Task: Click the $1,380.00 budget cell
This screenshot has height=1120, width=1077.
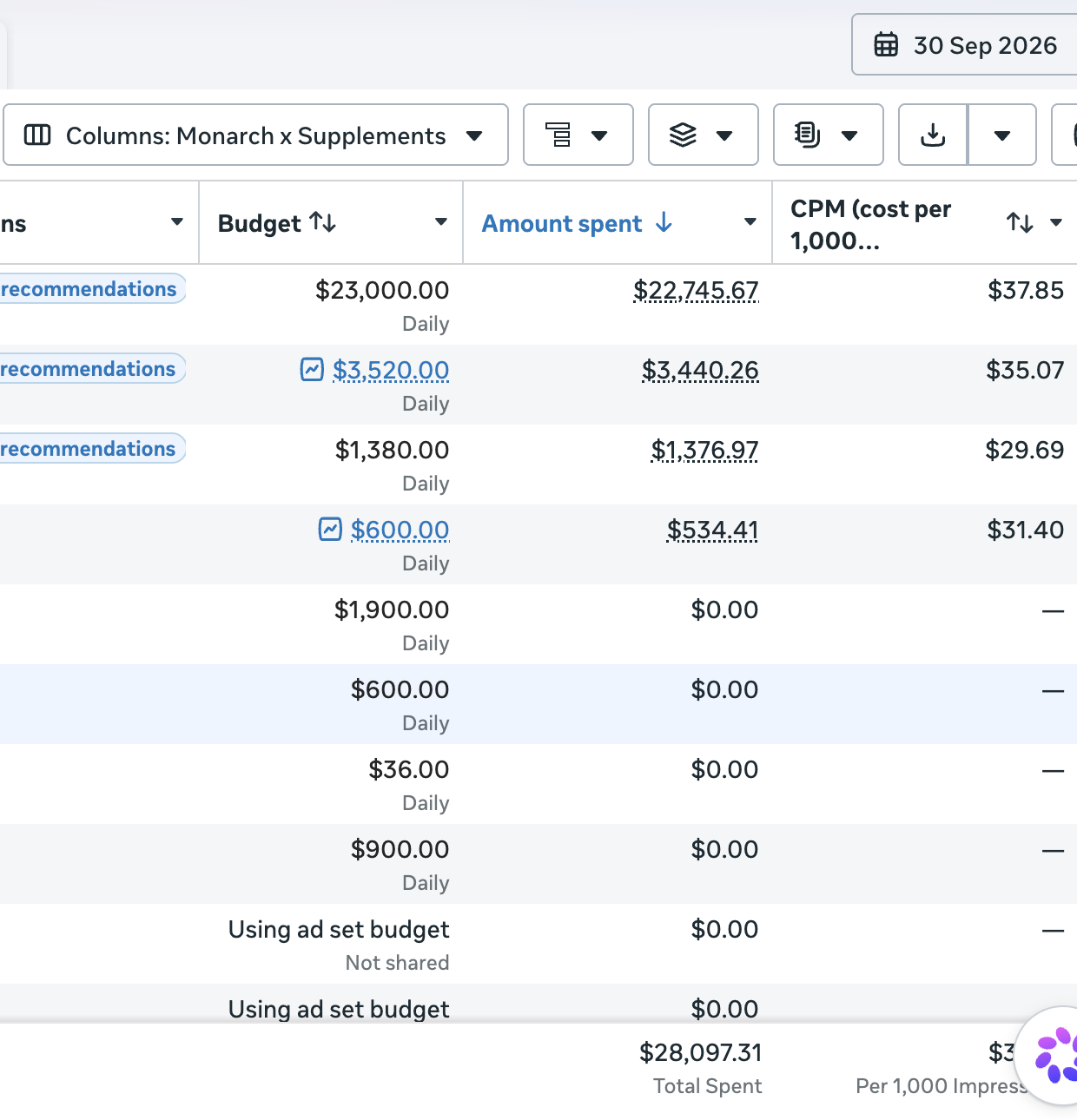Action: (x=392, y=450)
